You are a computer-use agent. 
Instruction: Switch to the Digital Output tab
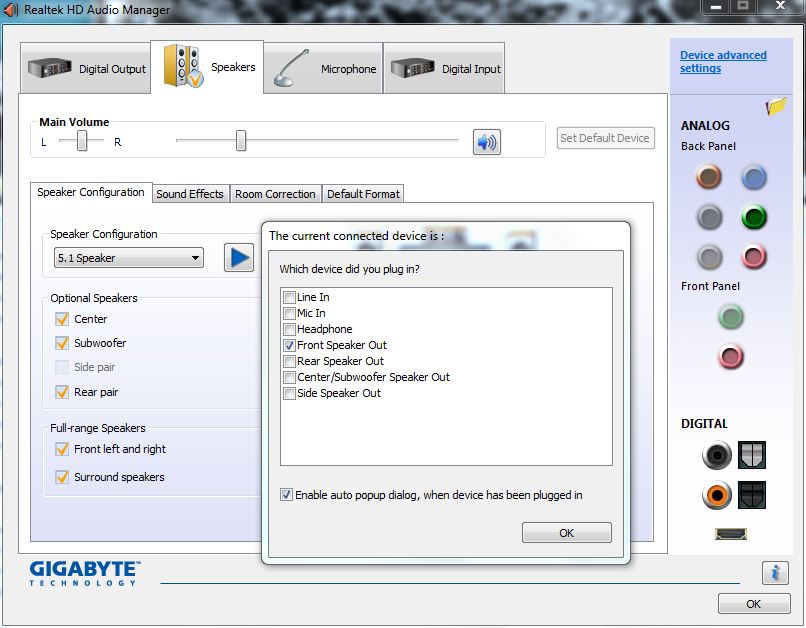click(86, 68)
